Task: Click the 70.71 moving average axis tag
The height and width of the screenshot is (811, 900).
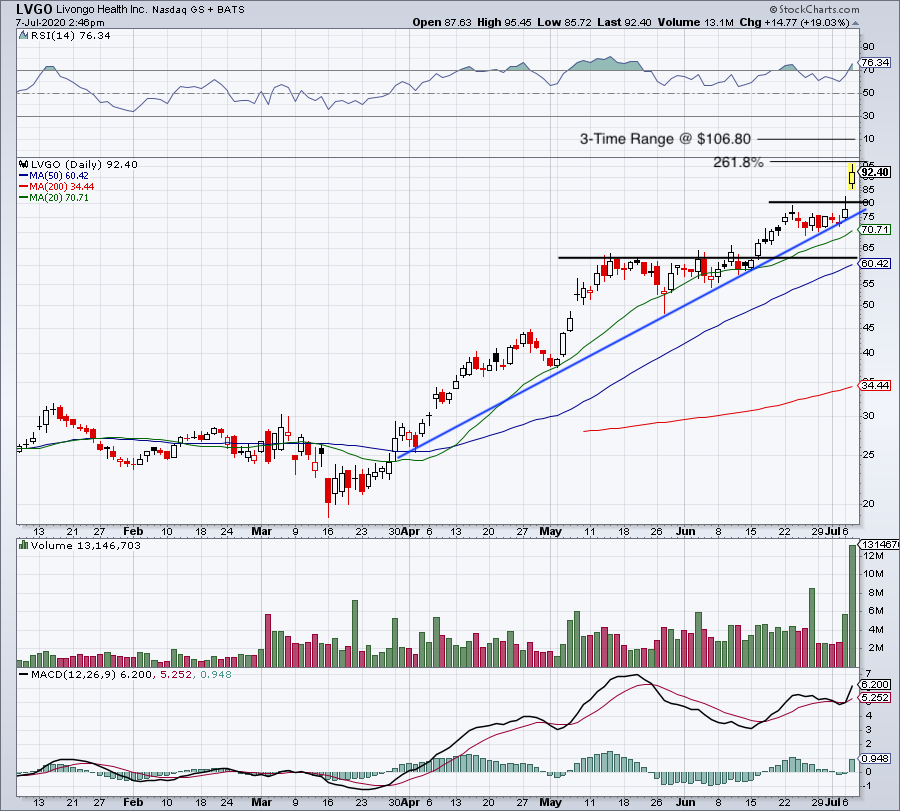Action: [x=875, y=230]
